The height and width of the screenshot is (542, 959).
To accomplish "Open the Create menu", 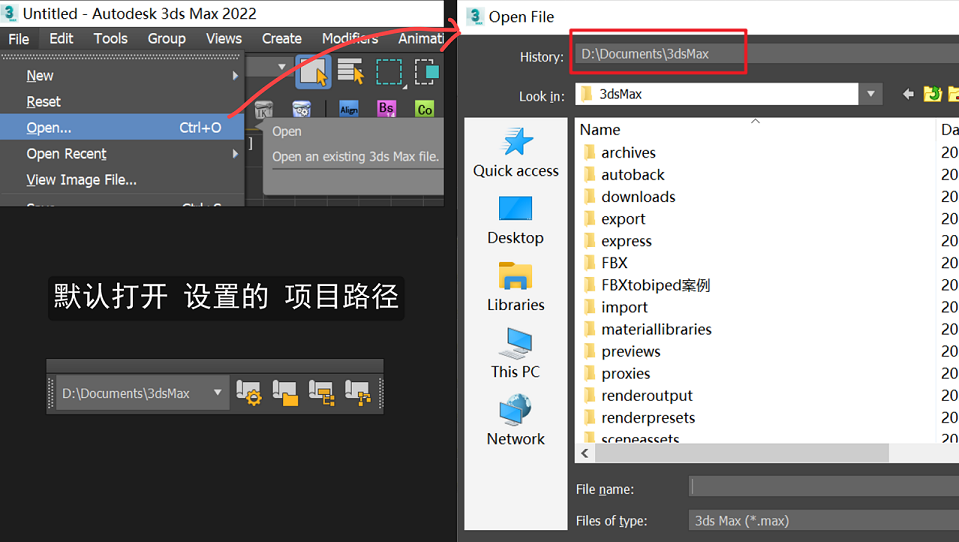I will click(x=282, y=39).
